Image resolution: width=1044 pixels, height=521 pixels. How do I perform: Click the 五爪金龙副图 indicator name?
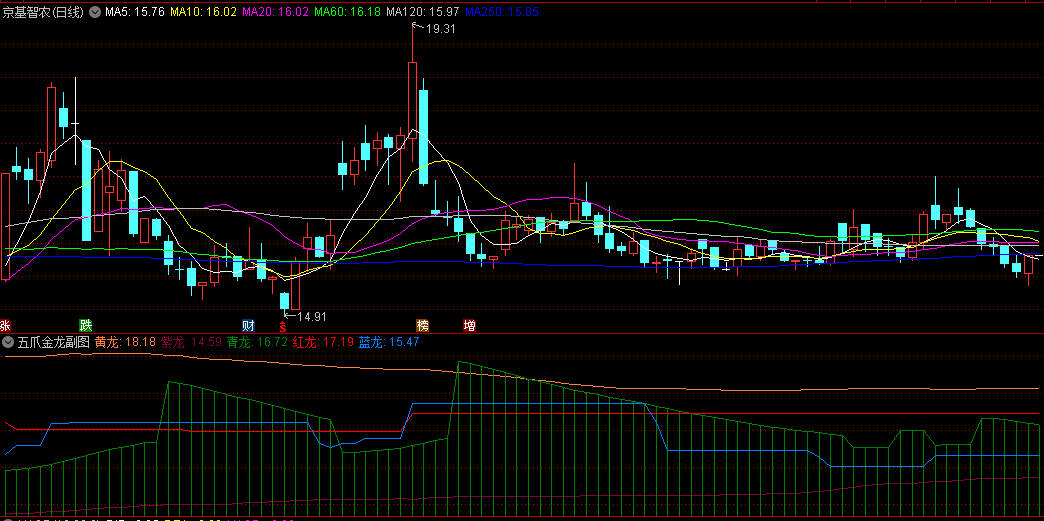[x=53, y=342]
